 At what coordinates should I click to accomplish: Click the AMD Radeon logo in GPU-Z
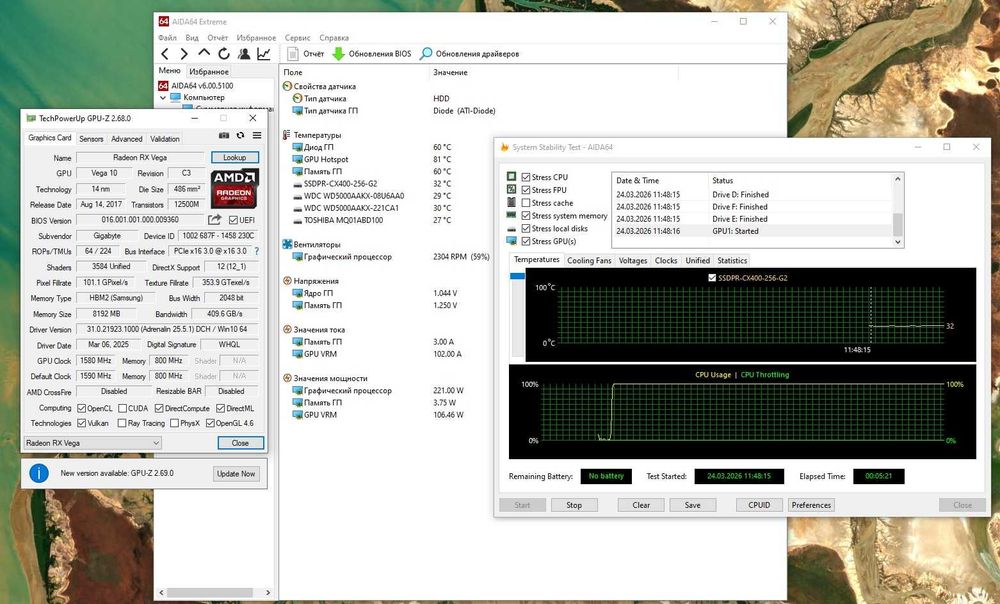coord(235,188)
